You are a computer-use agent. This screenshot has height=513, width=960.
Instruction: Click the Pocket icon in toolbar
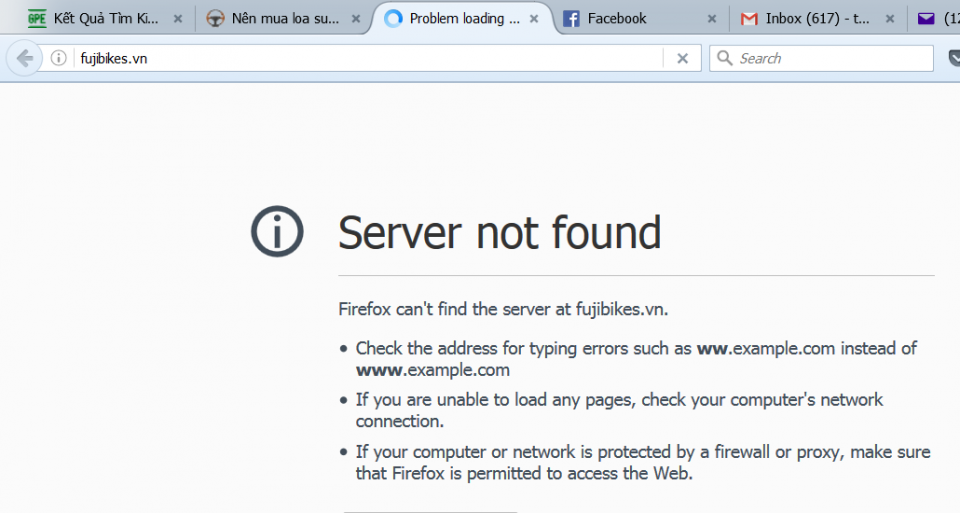(950, 58)
